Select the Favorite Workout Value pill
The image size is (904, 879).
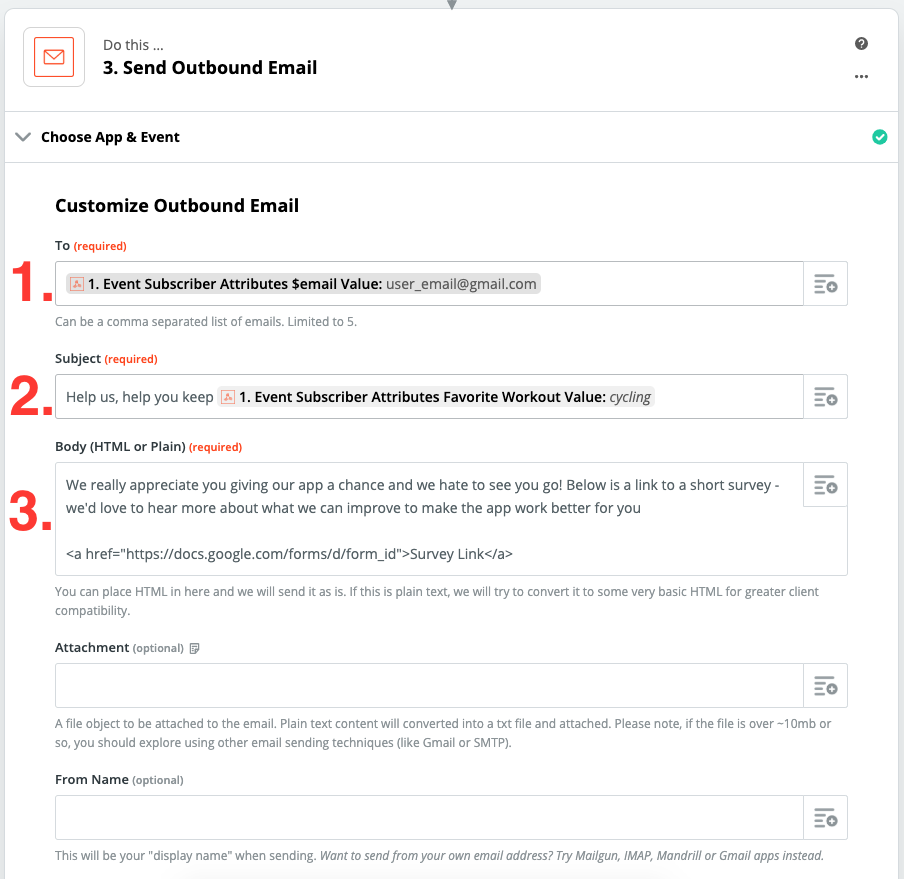436,397
